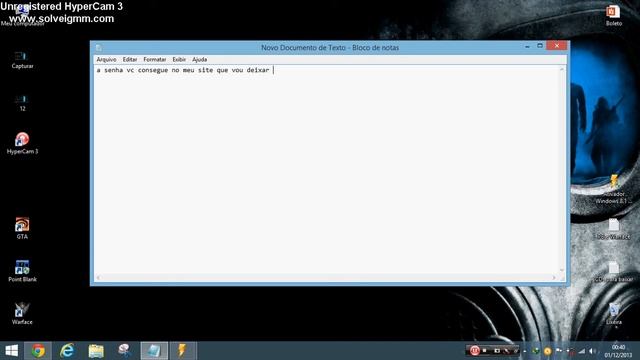
Task: Open the GTA desktop shortcut
Action: coord(22,228)
